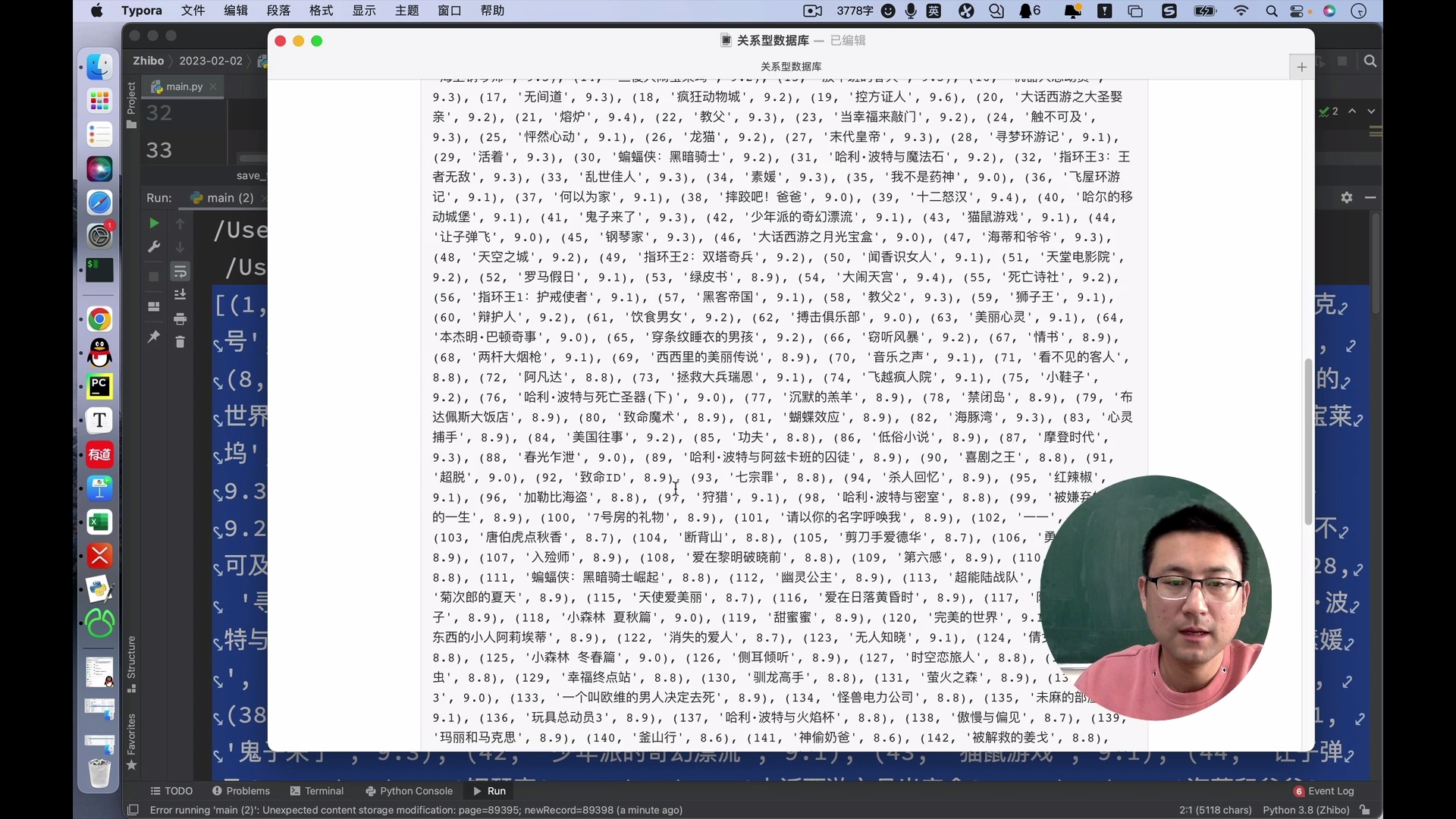1456x819 pixels.
Task: Click scroll to end icon in console
Action: coord(180,295)
